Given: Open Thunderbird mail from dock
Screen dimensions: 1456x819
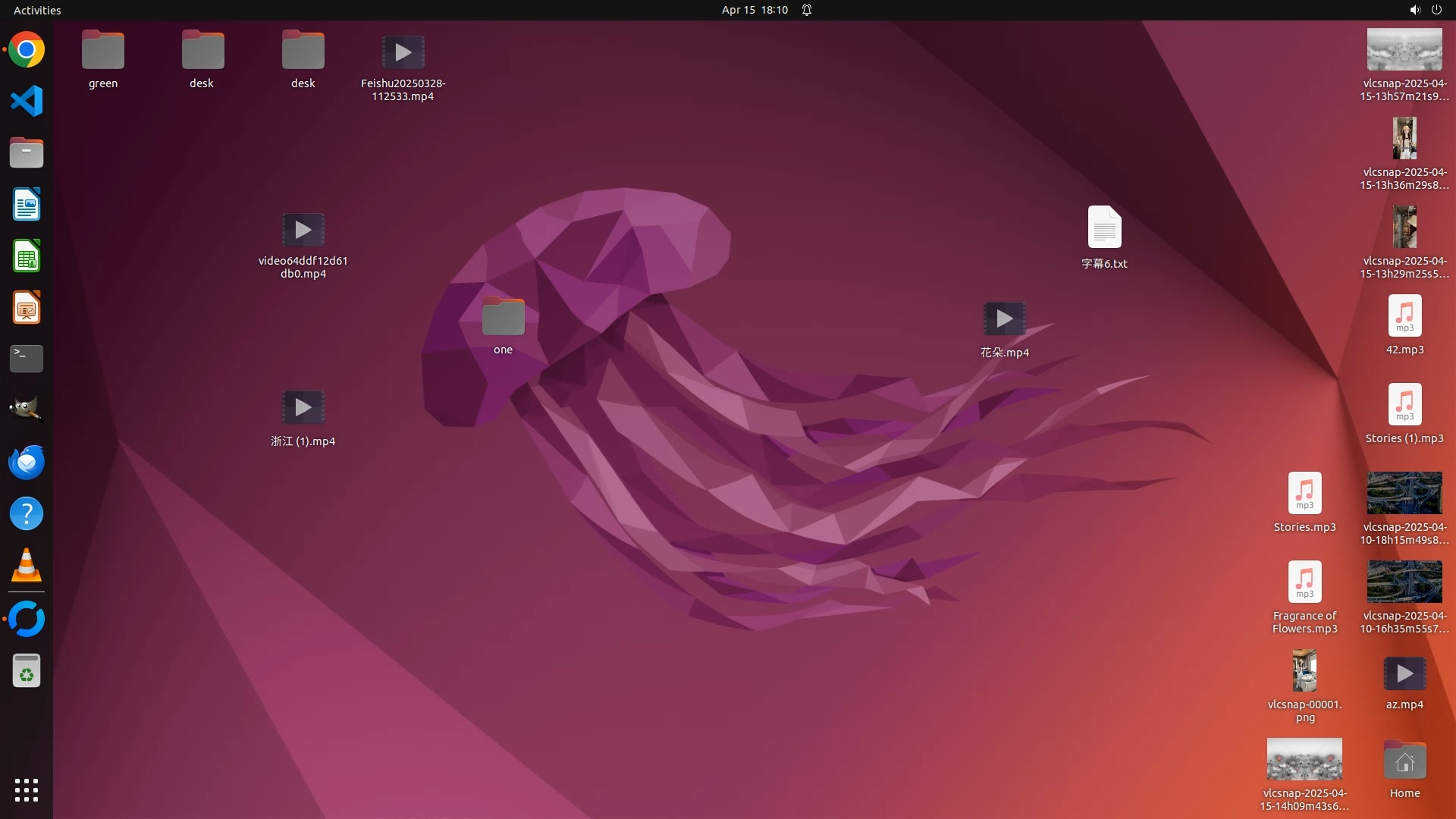Looking at the screenshot, I should 27,462.
